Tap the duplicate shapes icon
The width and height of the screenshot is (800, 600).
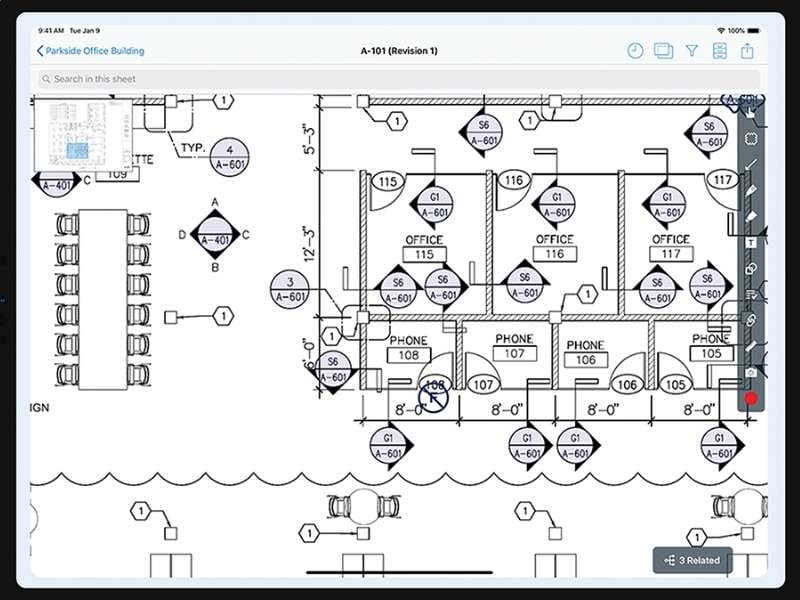[753, 269]
